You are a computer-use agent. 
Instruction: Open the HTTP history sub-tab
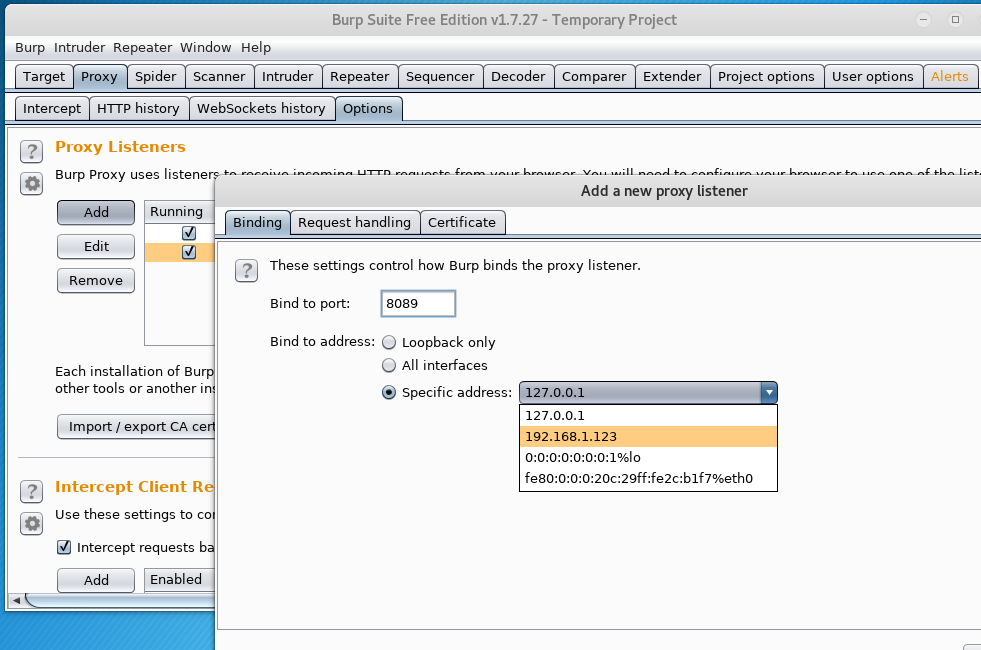[138, 108]
